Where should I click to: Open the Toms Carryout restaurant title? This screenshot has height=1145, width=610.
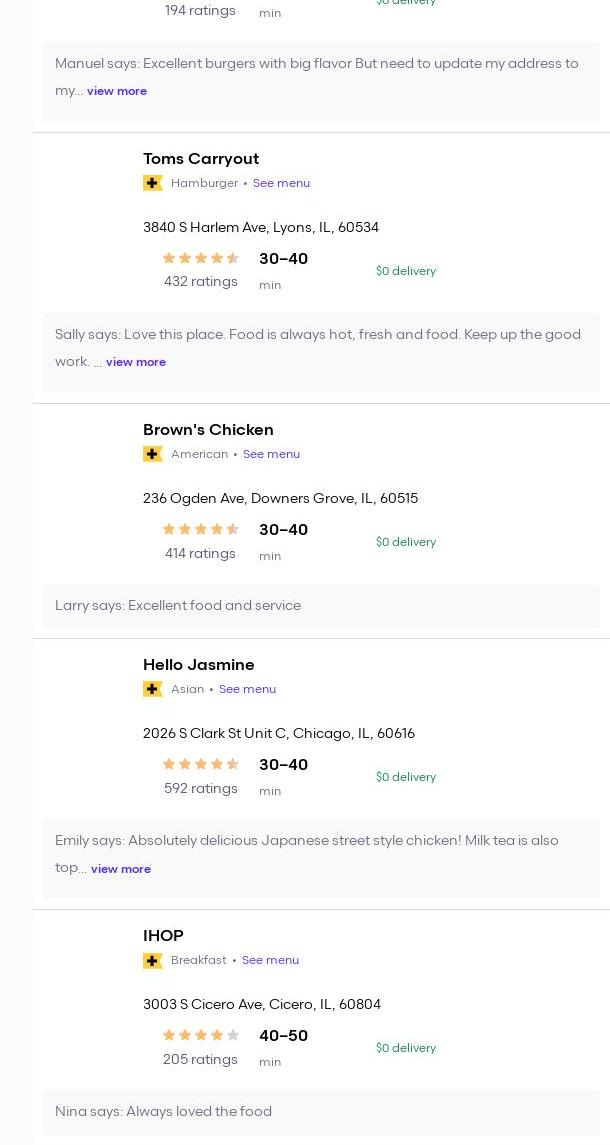pos(201,158)
